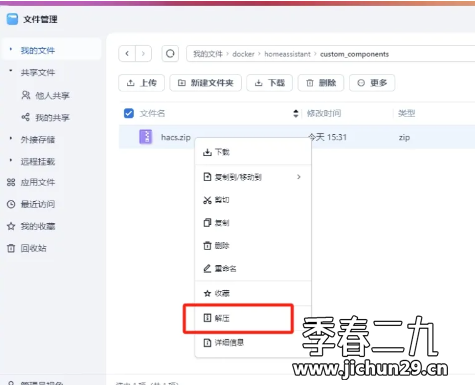Choose 详细信息 in the context menu
The width and height of the screenshot is (475, 385).
coord(253,342)
